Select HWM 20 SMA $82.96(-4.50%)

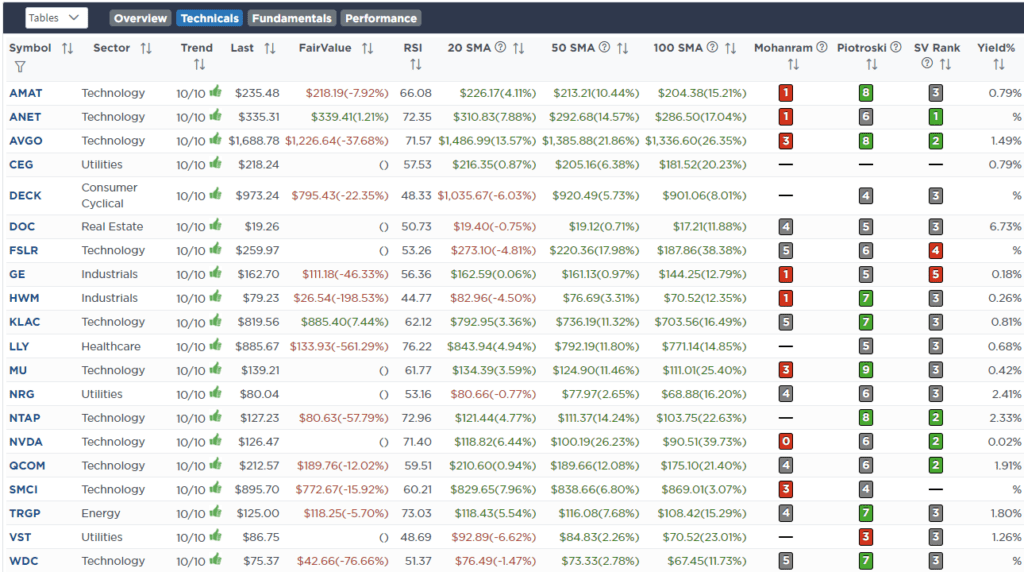point(493,298)
